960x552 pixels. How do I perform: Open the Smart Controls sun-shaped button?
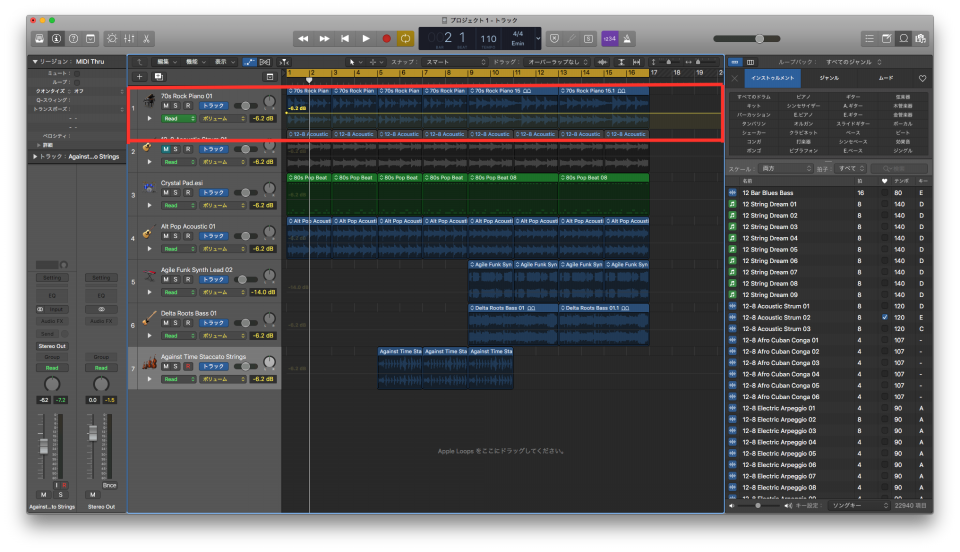click(x=112, y=39)
